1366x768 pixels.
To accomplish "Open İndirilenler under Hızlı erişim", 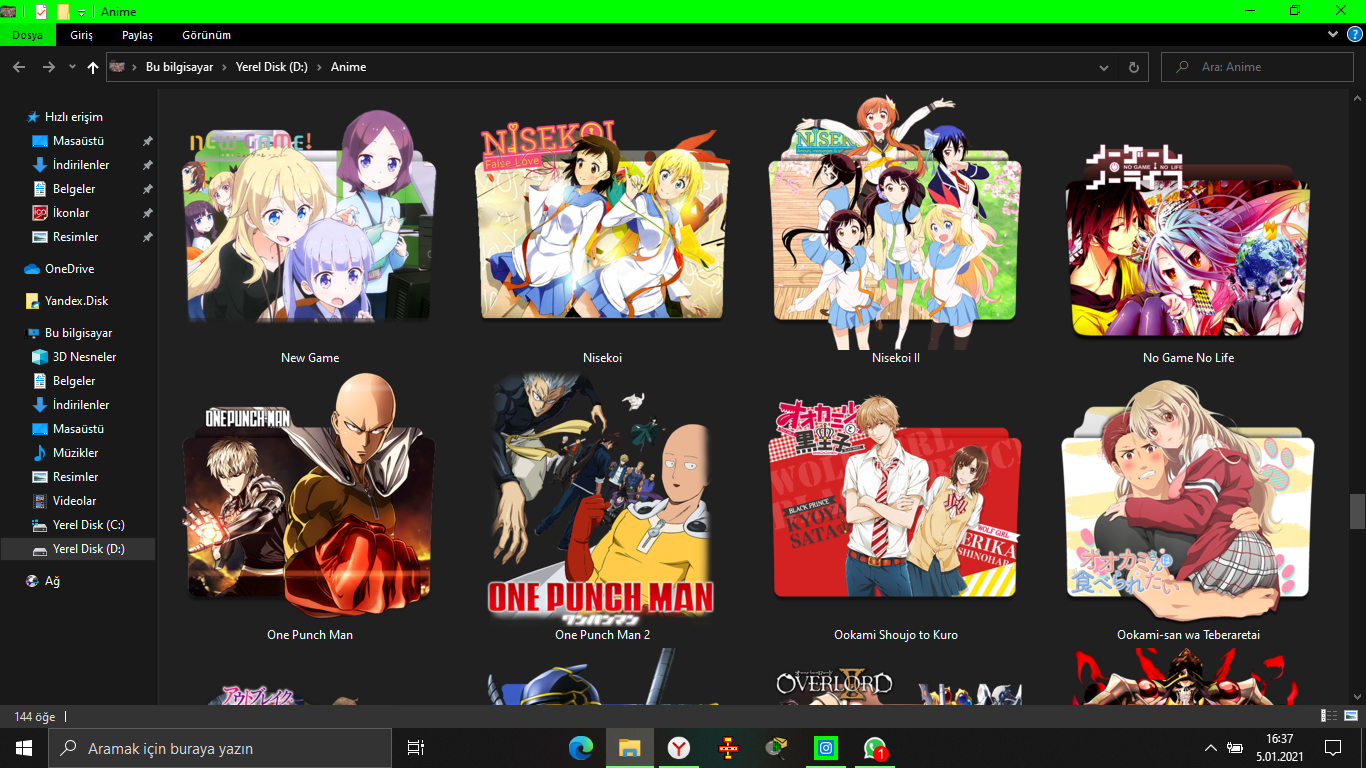I will 81,165.
